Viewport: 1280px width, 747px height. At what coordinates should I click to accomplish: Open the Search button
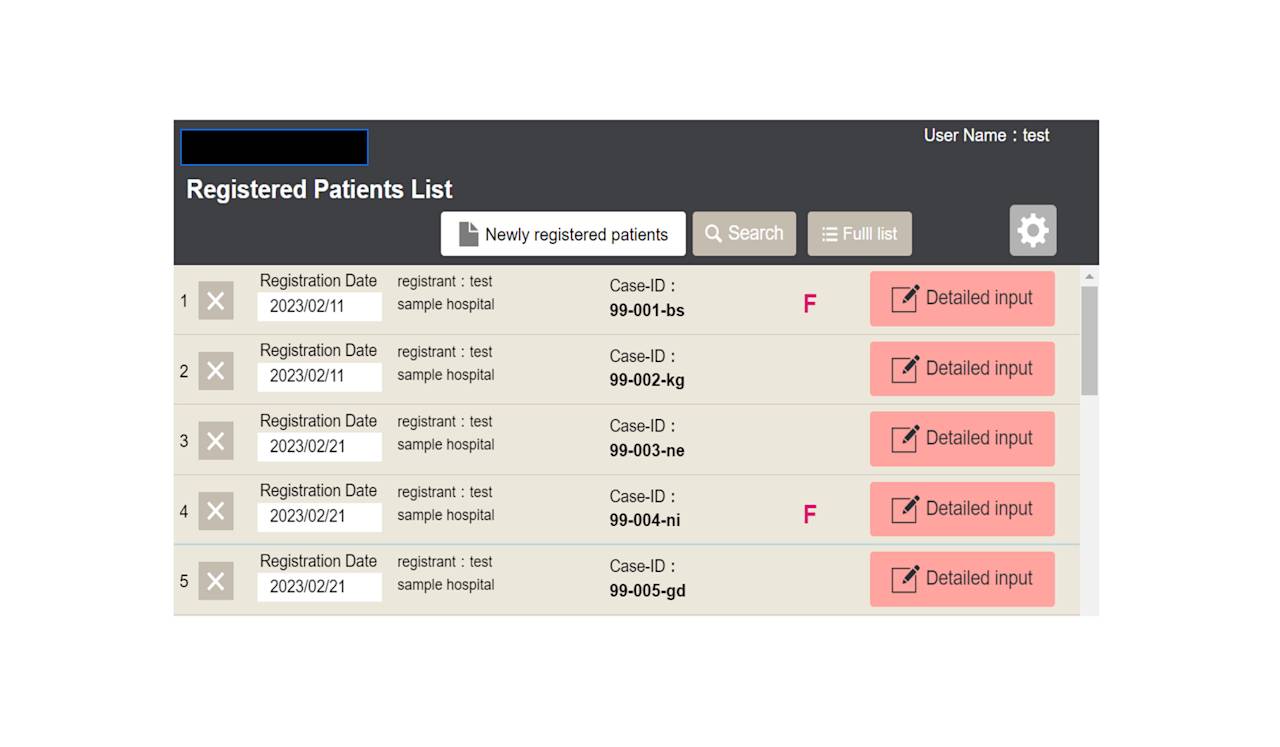[744, 234]
